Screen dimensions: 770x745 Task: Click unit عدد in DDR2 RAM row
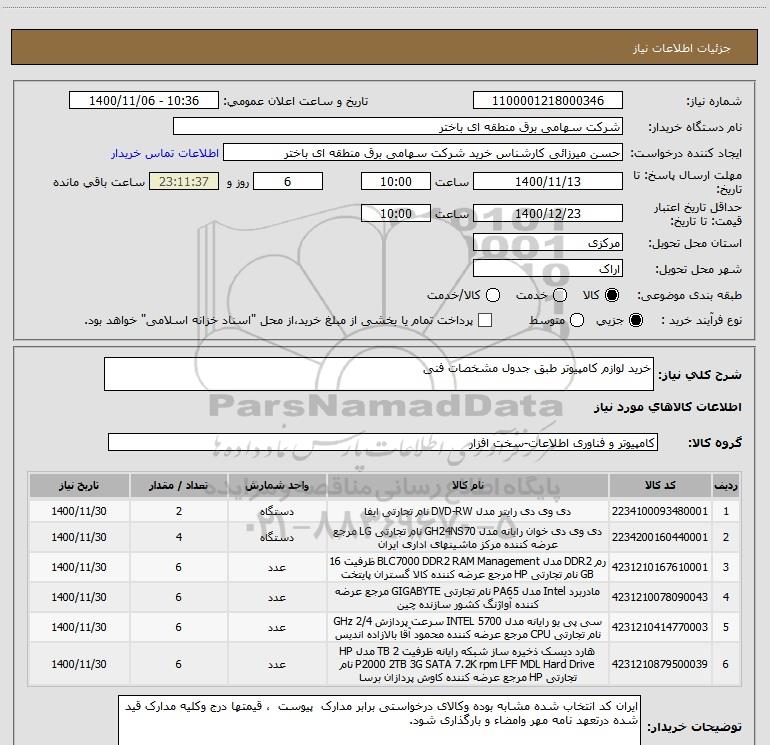click(x=277, y=567)
